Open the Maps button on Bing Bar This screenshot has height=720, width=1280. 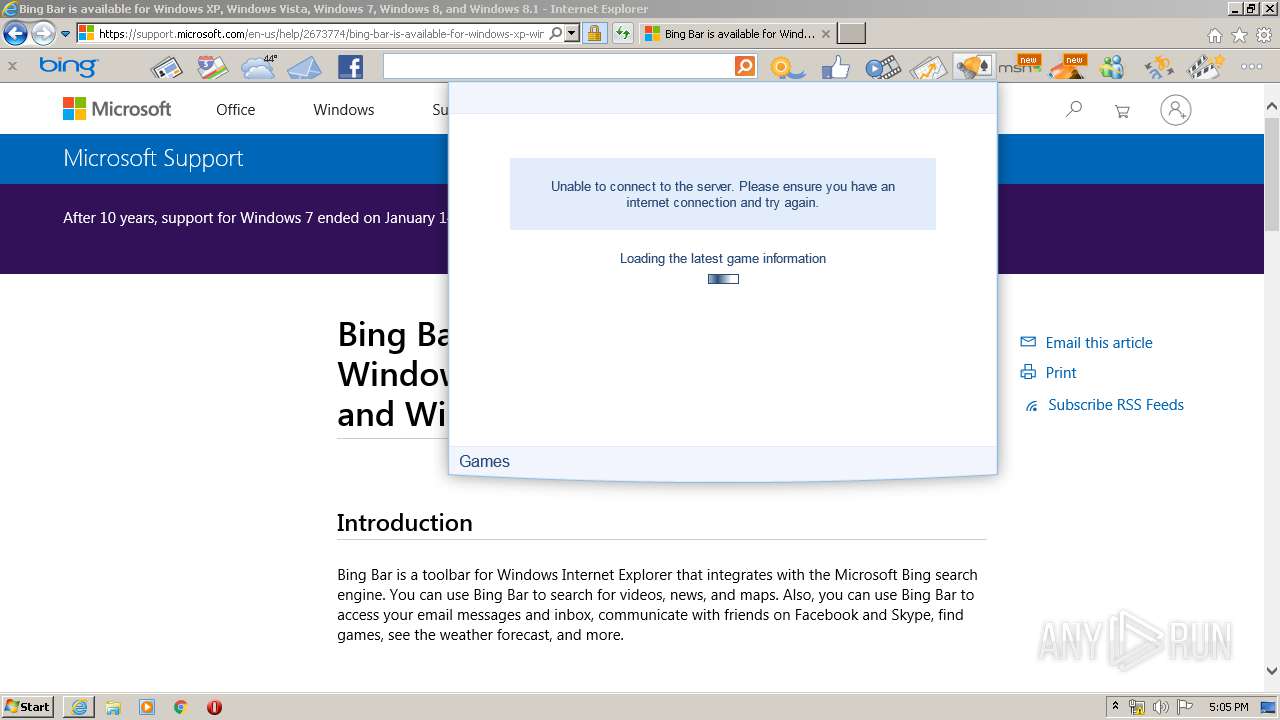(212, 68)
